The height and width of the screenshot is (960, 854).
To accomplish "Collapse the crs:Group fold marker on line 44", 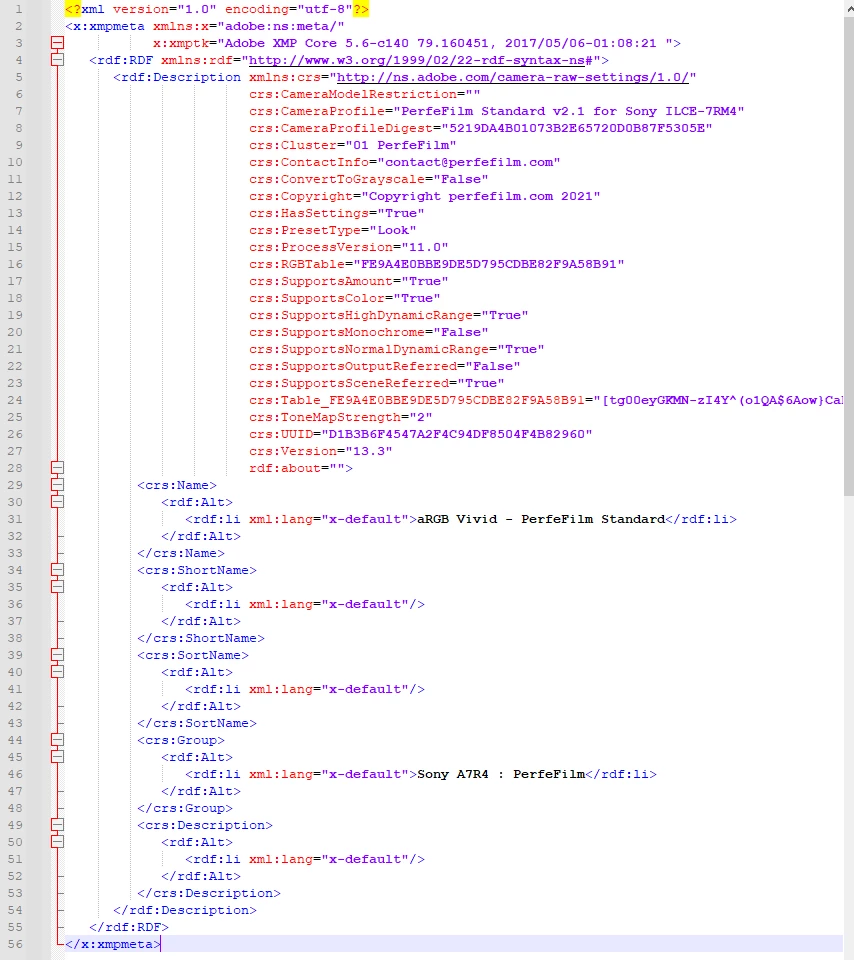I will [x=57, y=740].
